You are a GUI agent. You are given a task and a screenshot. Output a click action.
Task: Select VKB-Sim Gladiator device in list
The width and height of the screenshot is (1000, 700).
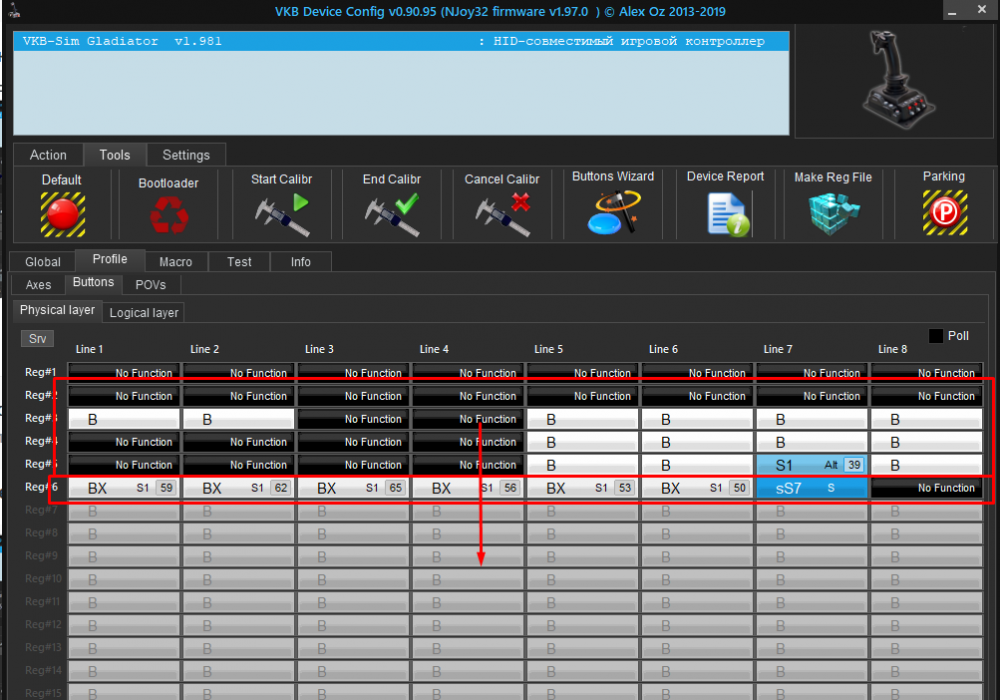(401, 41)
